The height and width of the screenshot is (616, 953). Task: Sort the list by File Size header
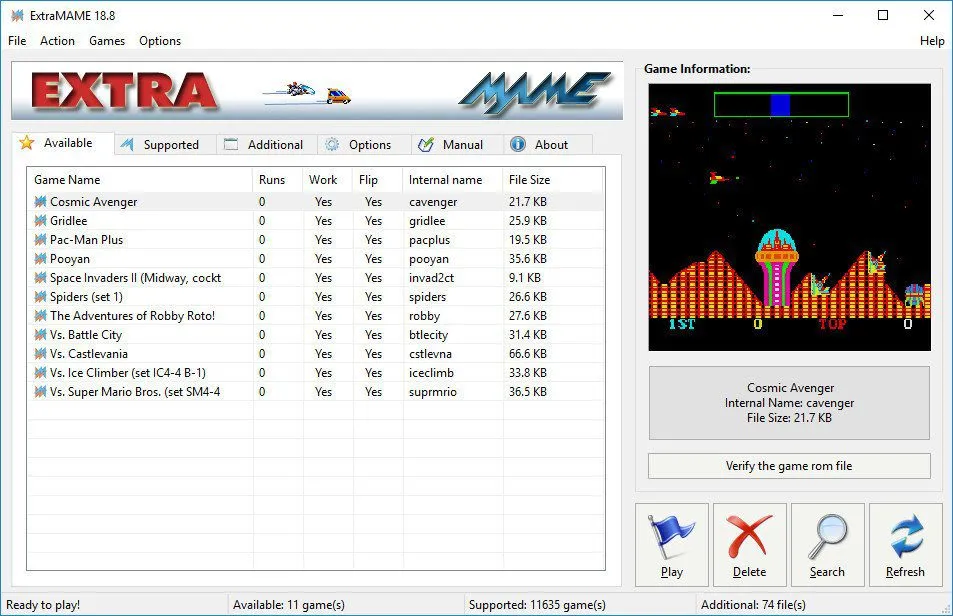pos(530,180)
